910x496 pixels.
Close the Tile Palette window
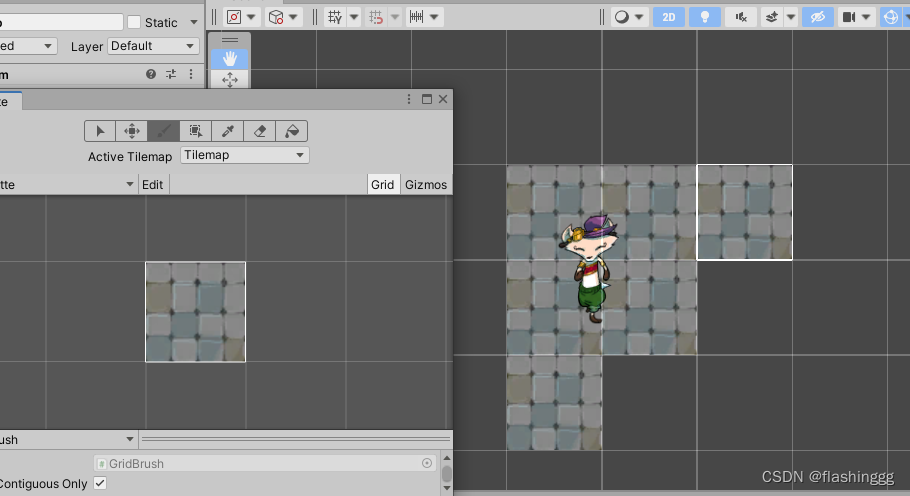tap(443, 99)
